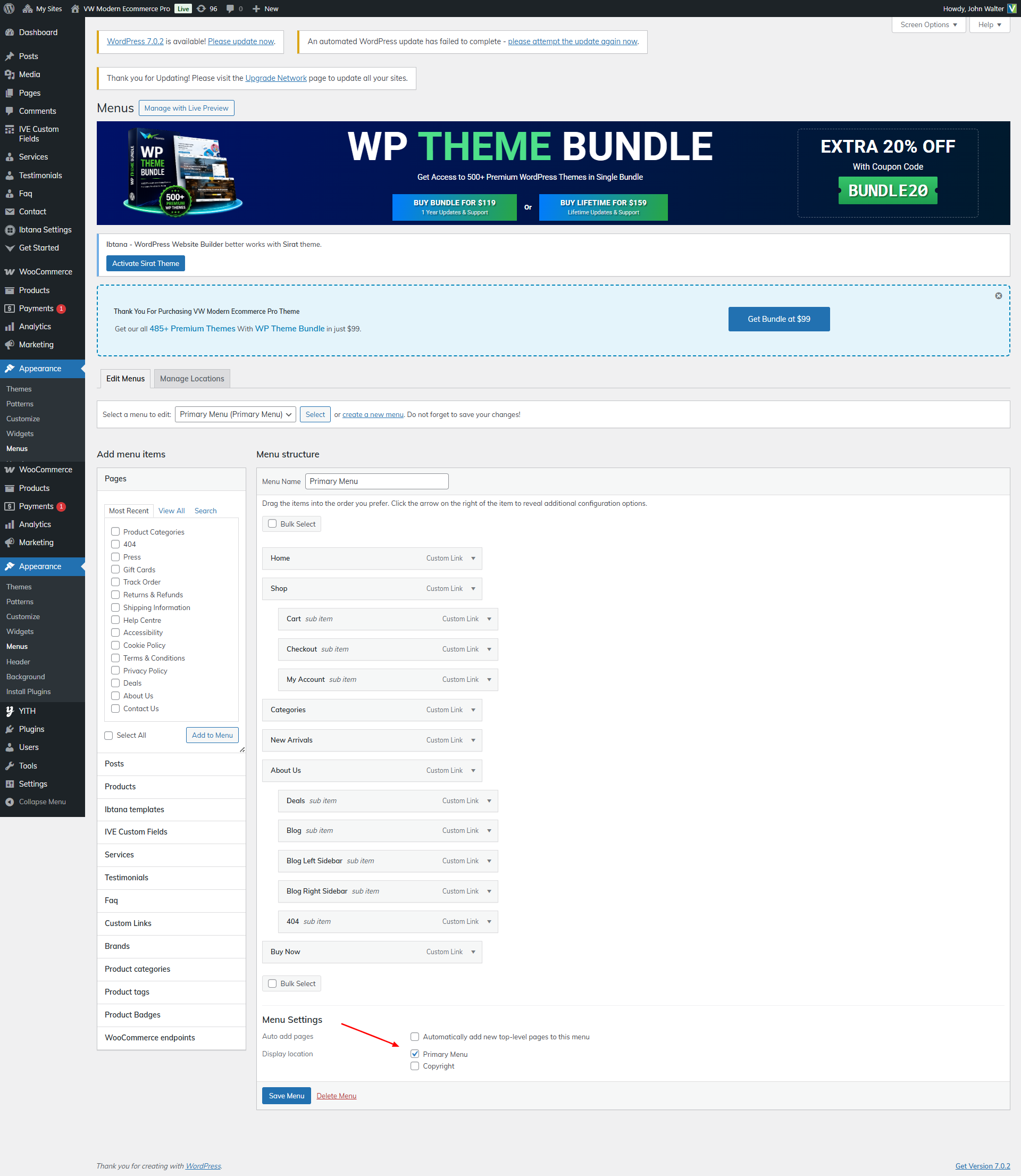The image size is (1021, 1176).
Task: Click the house icon beside VW Modern Ecommerce Pro
Action: (74, 9)
